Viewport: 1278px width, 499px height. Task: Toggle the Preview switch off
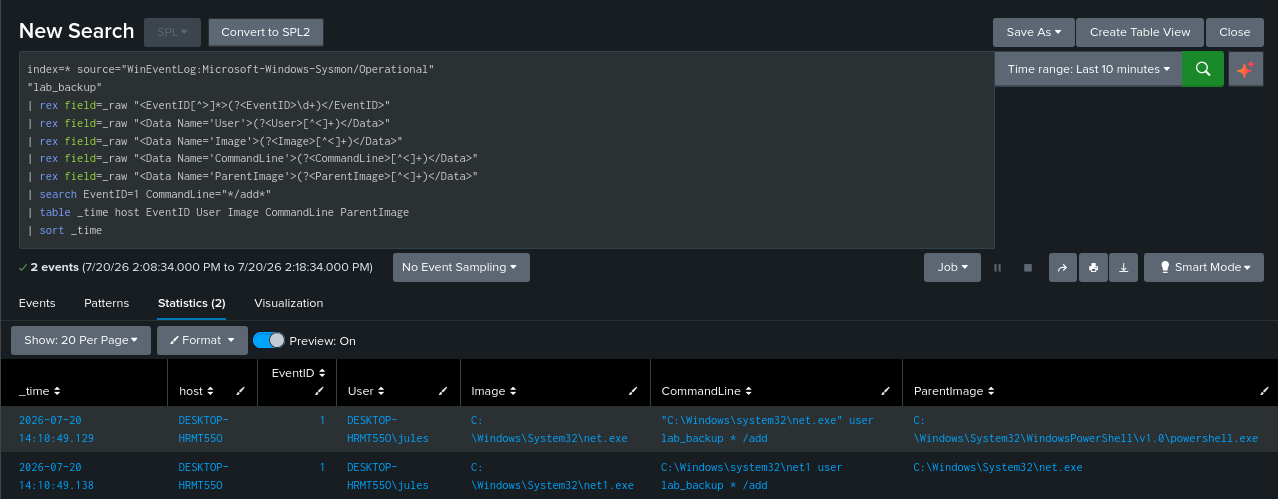tap(269, 340)
